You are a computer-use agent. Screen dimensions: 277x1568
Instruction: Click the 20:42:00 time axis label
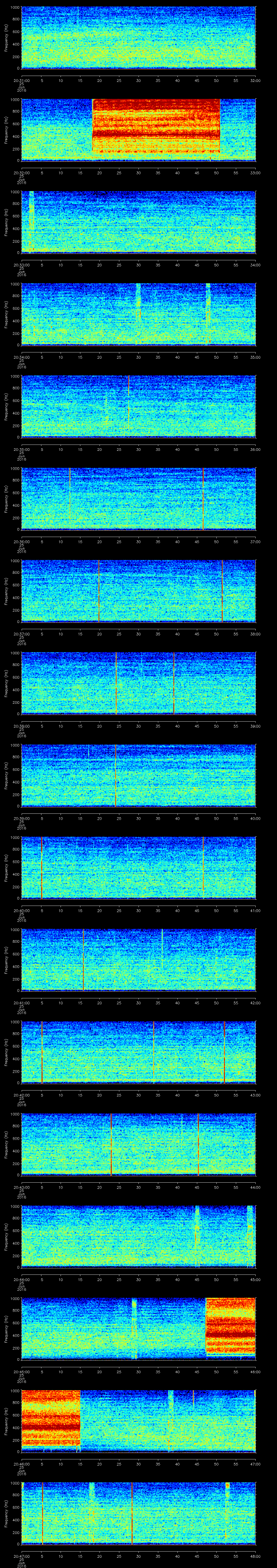(x=22, y=1095)
